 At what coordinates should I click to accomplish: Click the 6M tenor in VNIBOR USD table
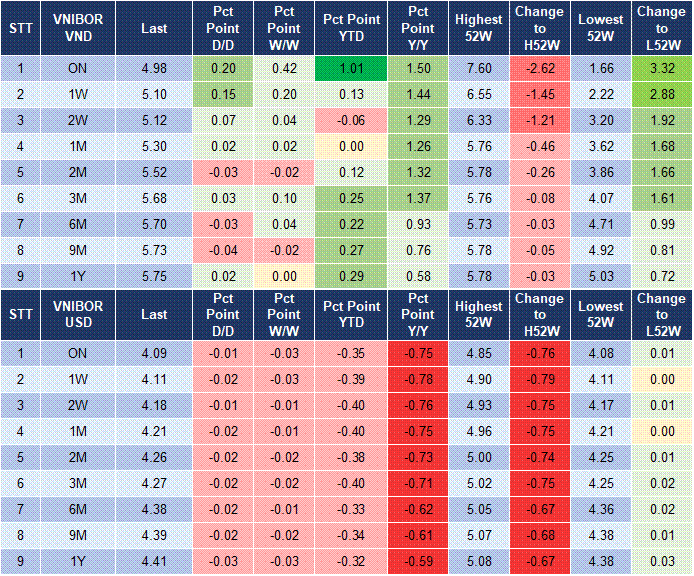[x=78, y=507]
